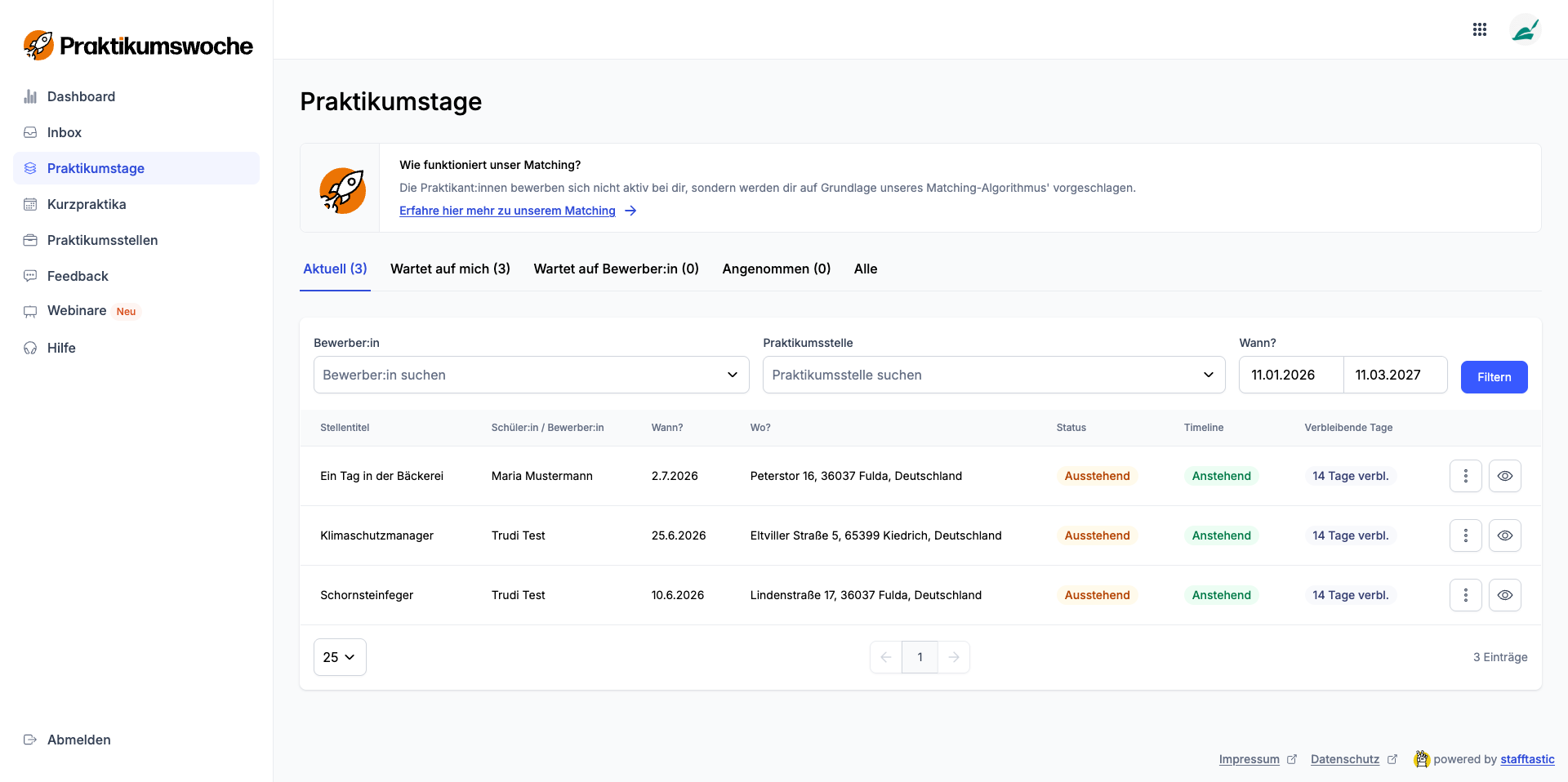Select the Angenommen tab

tap(776, 269)
